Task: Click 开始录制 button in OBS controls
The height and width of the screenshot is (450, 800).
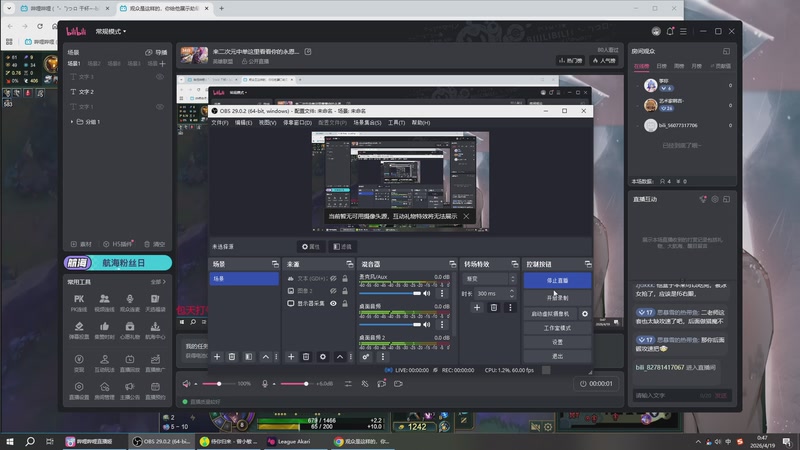Action: coord(557,297)
